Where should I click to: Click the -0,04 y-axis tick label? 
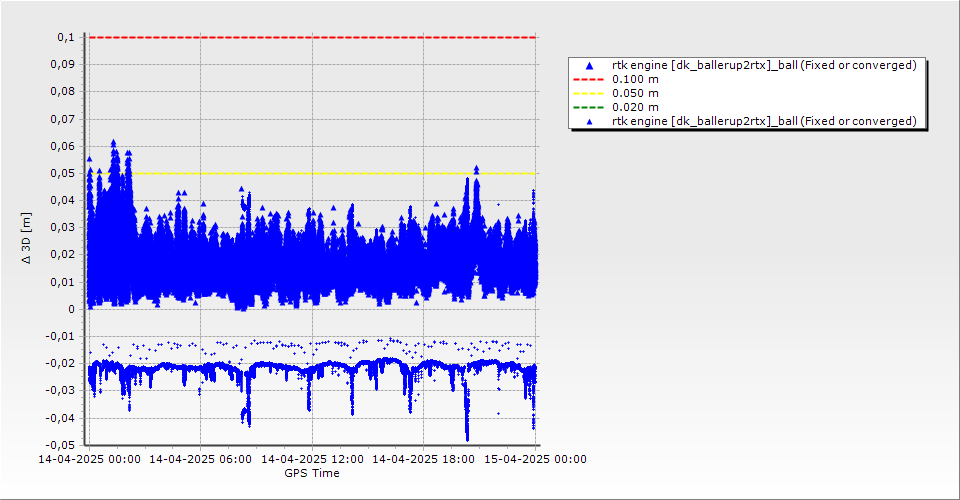pos(61,418)
